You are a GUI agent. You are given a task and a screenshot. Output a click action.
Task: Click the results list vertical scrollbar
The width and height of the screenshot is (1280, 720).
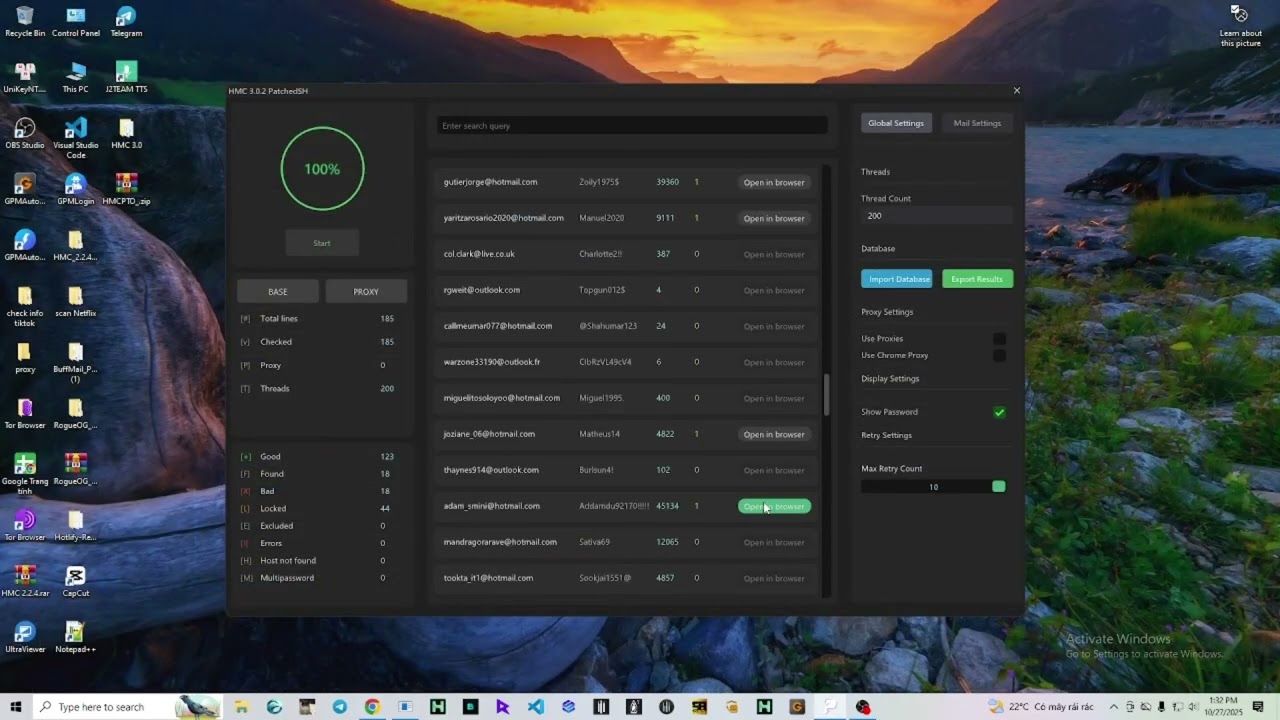click(826, 395)
